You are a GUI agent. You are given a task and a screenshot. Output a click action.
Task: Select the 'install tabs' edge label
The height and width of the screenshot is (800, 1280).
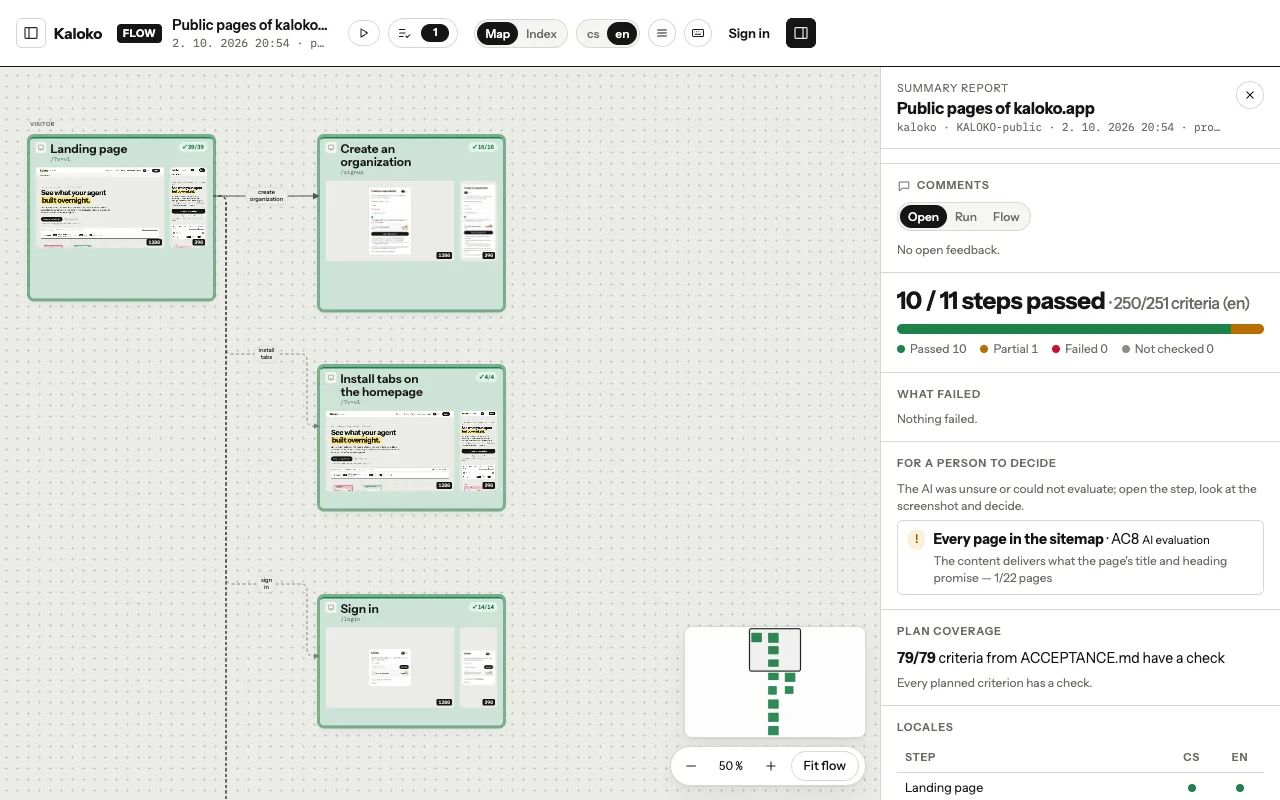coord(266,353)
